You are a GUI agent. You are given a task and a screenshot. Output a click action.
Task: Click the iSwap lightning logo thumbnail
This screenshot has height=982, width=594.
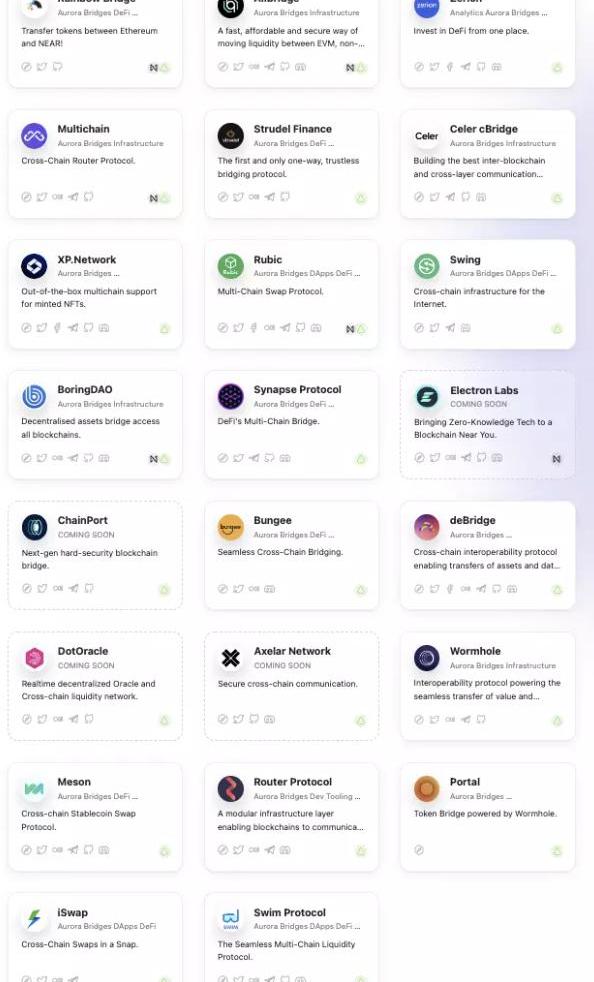34,919
